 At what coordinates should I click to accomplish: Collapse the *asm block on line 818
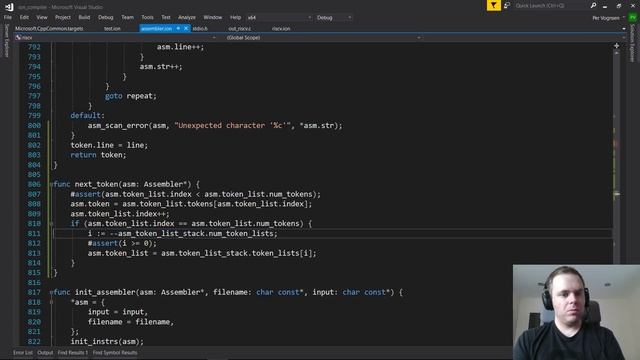51,302
